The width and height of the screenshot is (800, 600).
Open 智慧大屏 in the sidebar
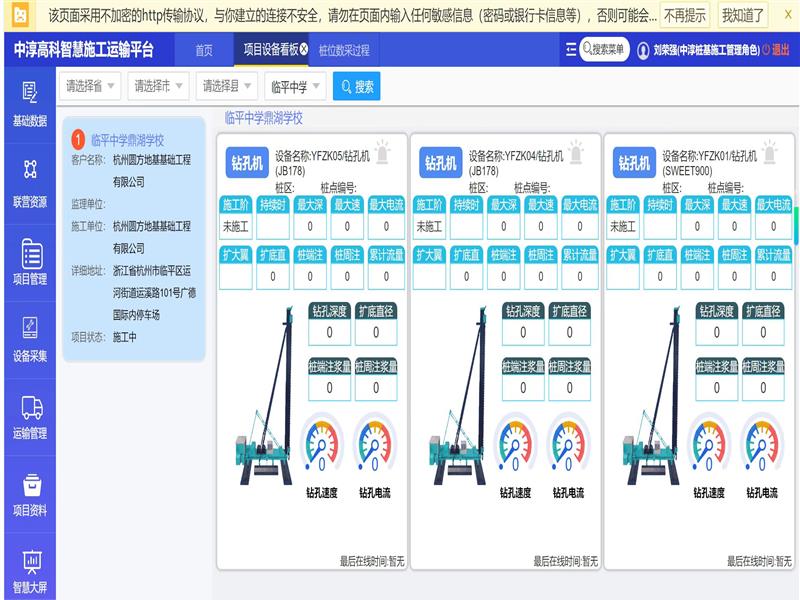point(29,571)
